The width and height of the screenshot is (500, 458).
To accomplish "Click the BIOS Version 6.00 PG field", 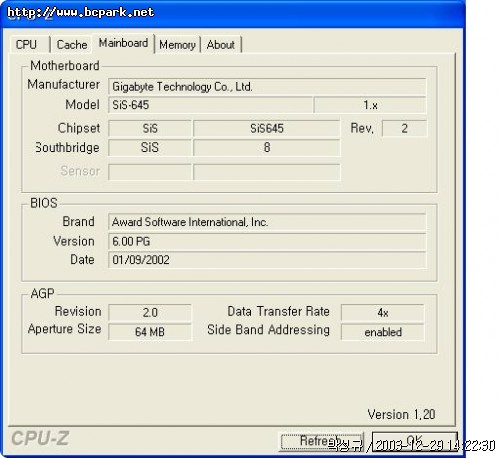I will click(267, 241).
